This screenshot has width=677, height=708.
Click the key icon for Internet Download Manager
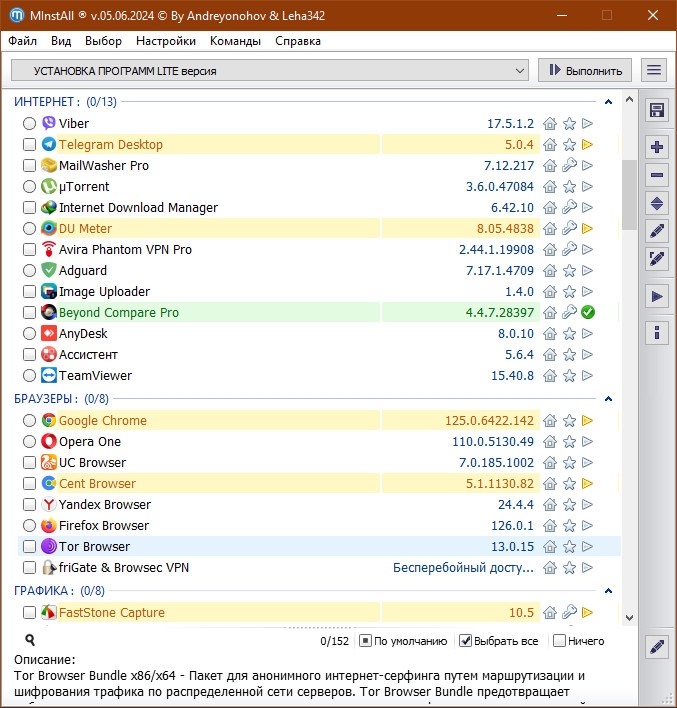click(569, 207)
